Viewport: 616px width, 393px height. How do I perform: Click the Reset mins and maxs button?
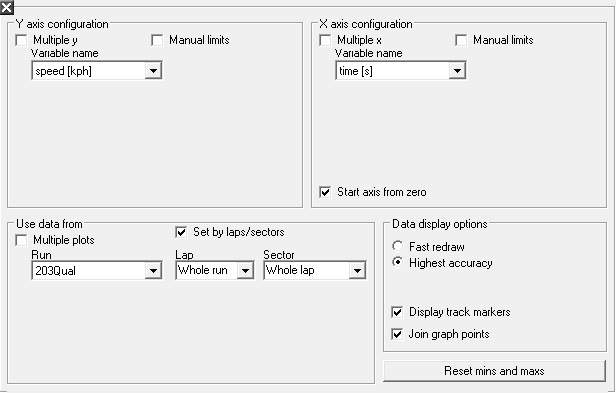494,371
